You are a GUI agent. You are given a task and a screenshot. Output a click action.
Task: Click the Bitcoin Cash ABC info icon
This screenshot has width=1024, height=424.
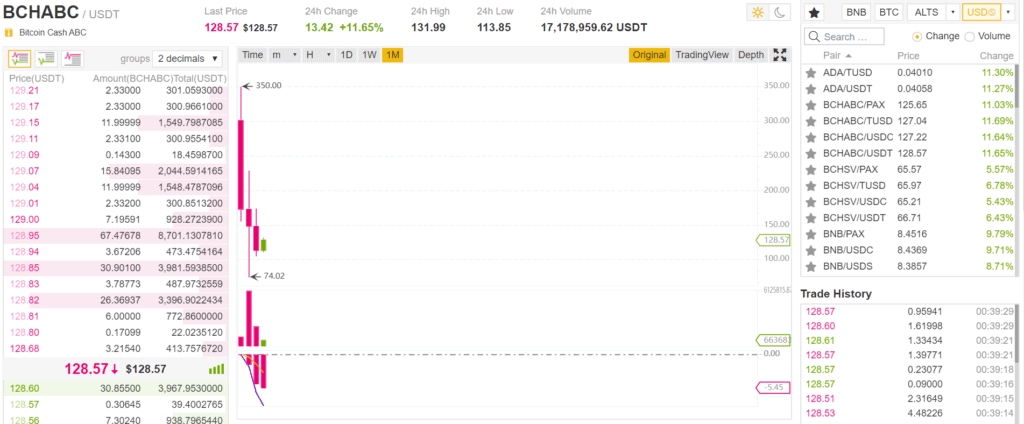pos(8,32)
